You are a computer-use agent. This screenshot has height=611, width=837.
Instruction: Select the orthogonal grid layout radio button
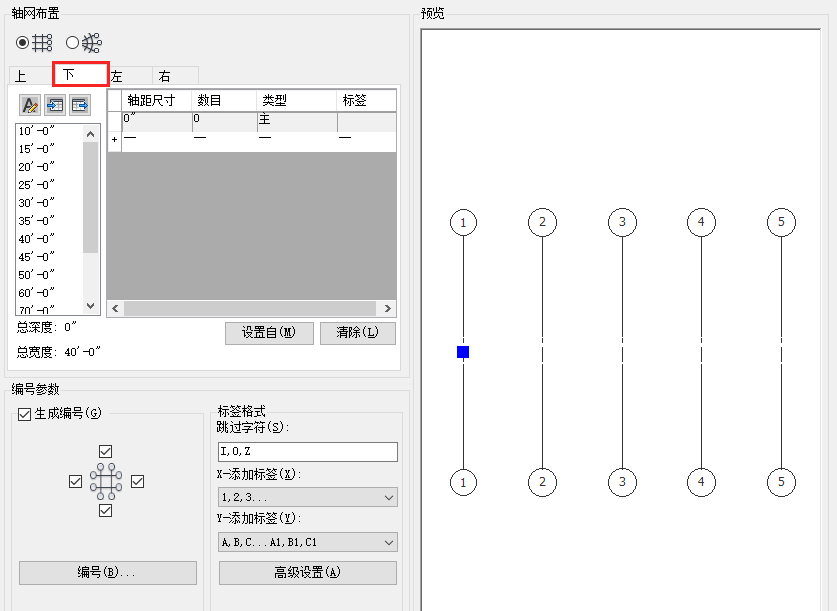(x=22, y=42)
